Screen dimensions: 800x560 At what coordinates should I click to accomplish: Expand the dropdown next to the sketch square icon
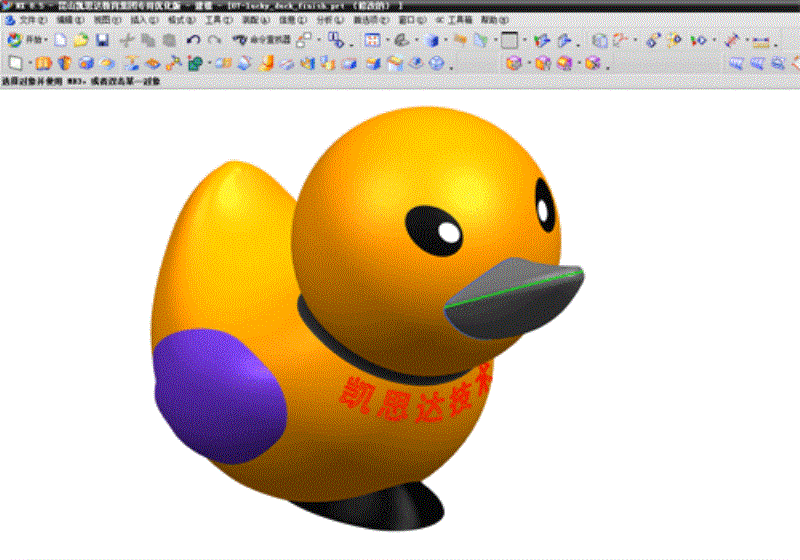tap(525, 41)
